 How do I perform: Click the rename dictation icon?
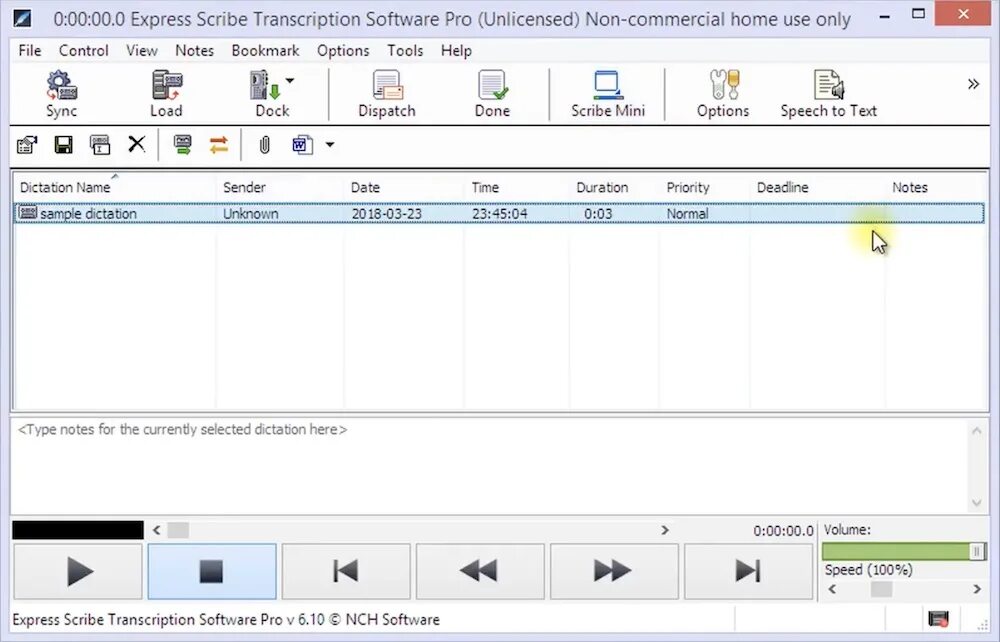[x=99, y=145]
